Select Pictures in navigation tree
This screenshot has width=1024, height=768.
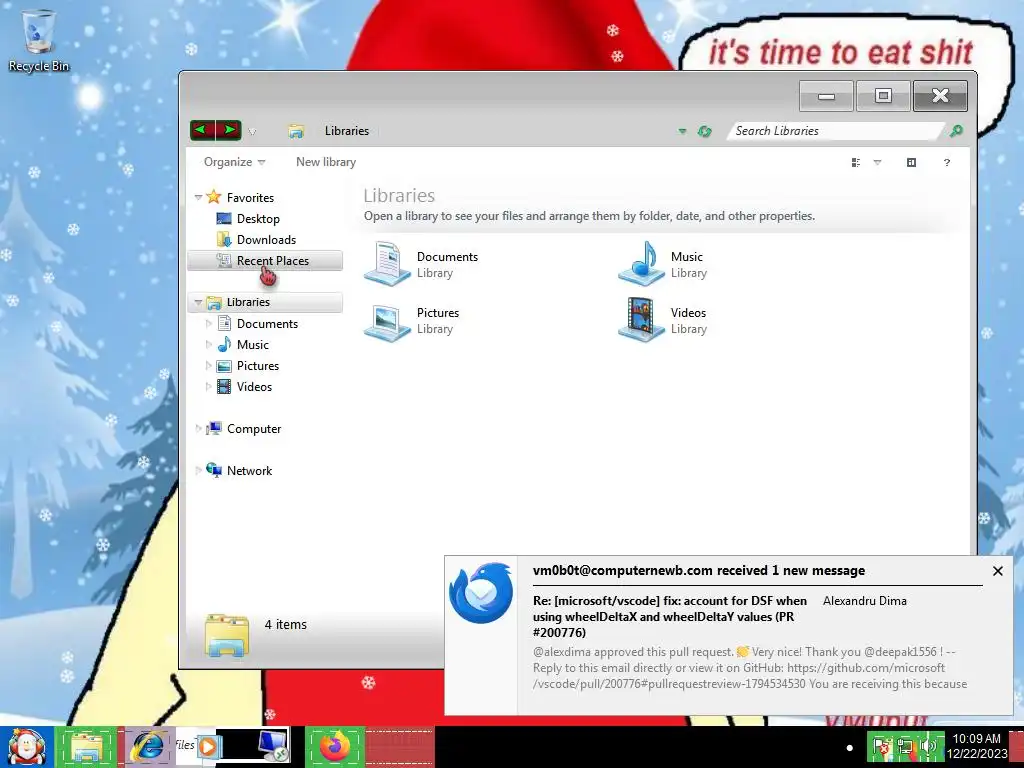pos(258,366)
